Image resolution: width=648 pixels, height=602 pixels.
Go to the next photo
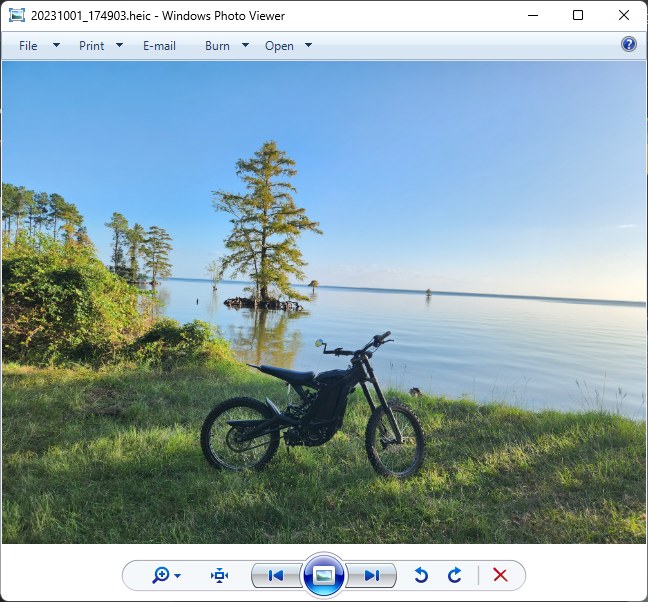[x=371, y=575]
